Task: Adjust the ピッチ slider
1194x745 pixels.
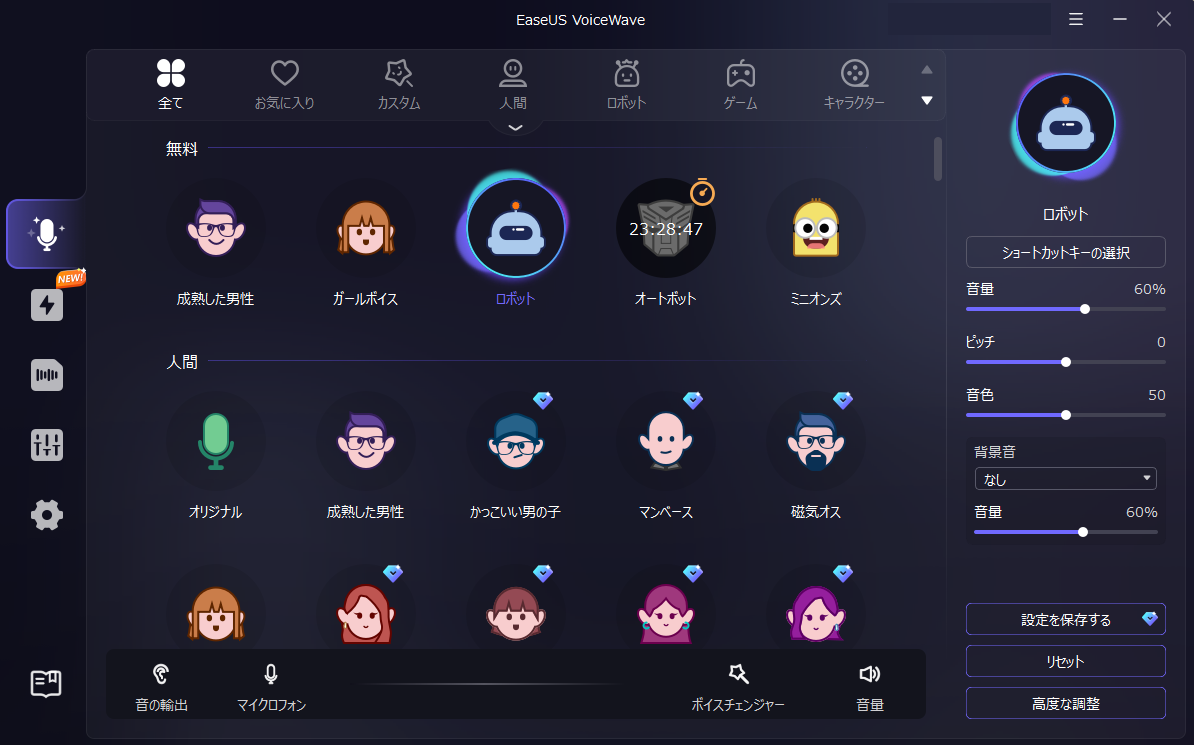Action: click(x=1065, y=362)
